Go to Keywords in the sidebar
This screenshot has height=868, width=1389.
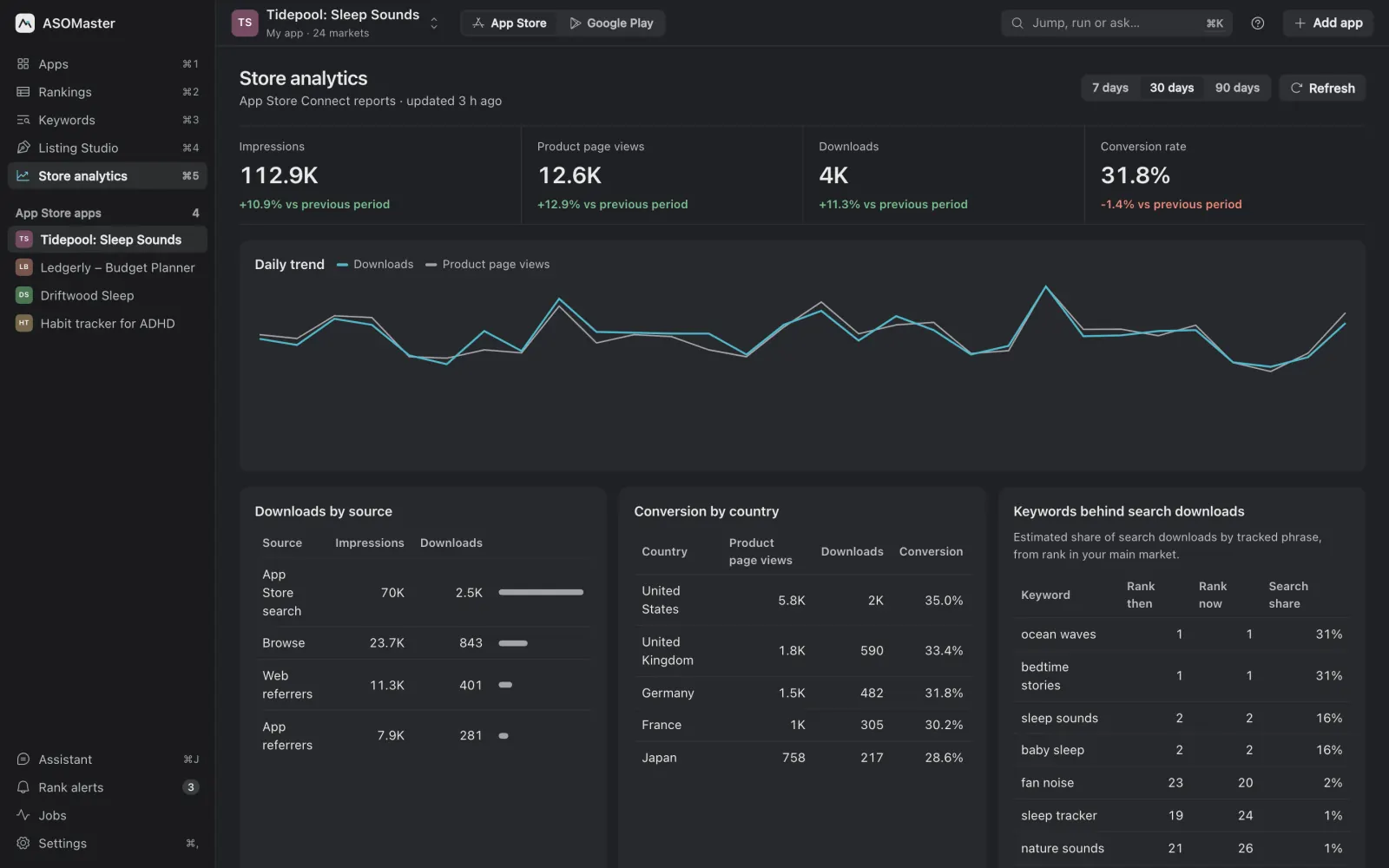108,120
